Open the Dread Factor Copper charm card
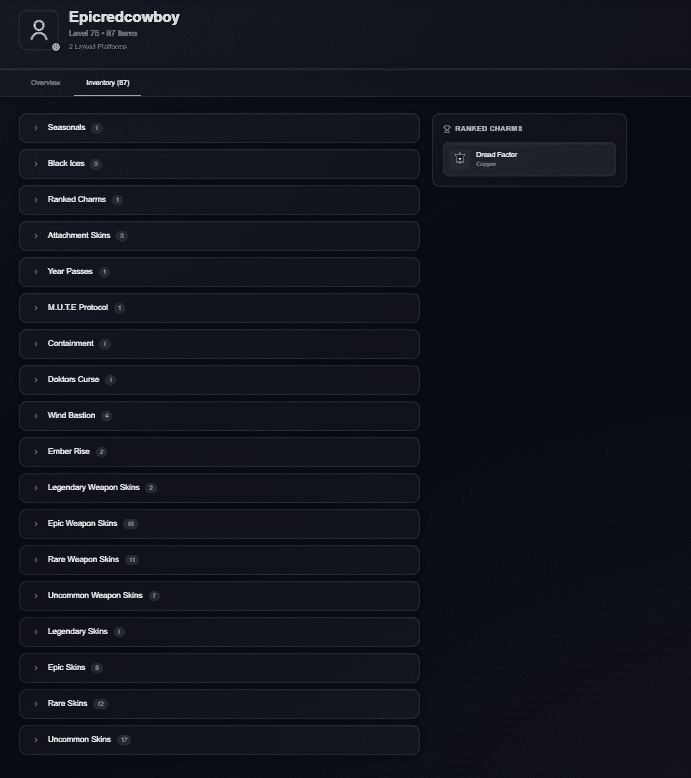Image resolution: width=691 pixels, height=778 pixels. pos(529,159)
